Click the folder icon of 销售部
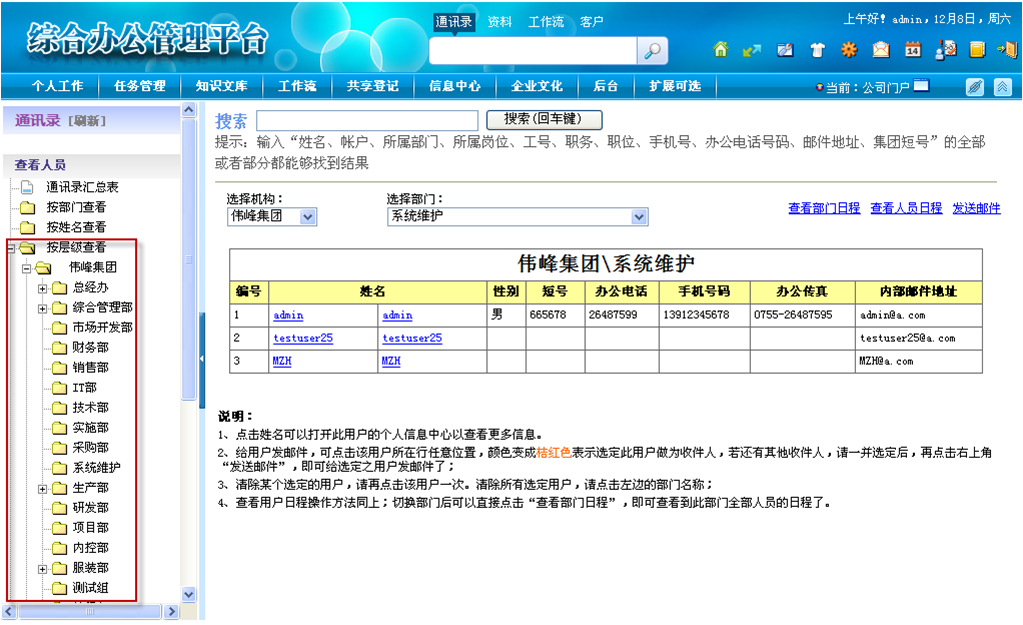 (59, 368)
